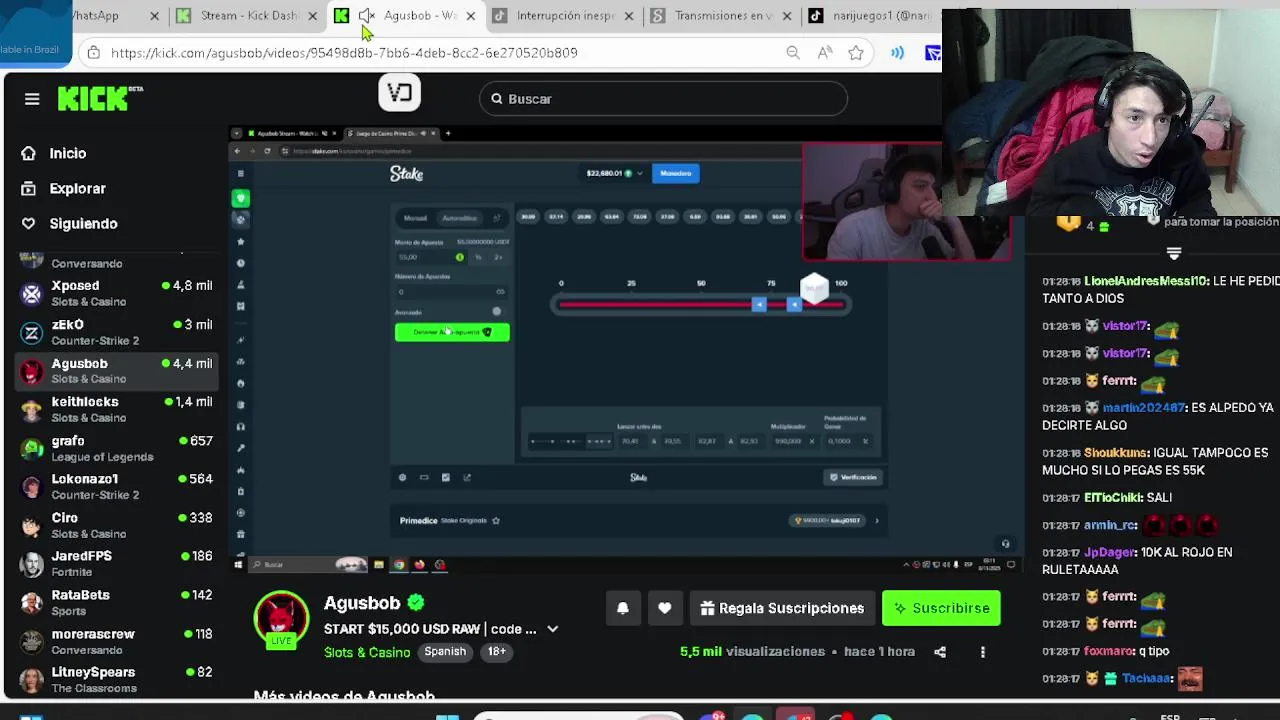1280x720 pixels.
Task: Open the Slots & Casino category link
Action: [367, 652]
